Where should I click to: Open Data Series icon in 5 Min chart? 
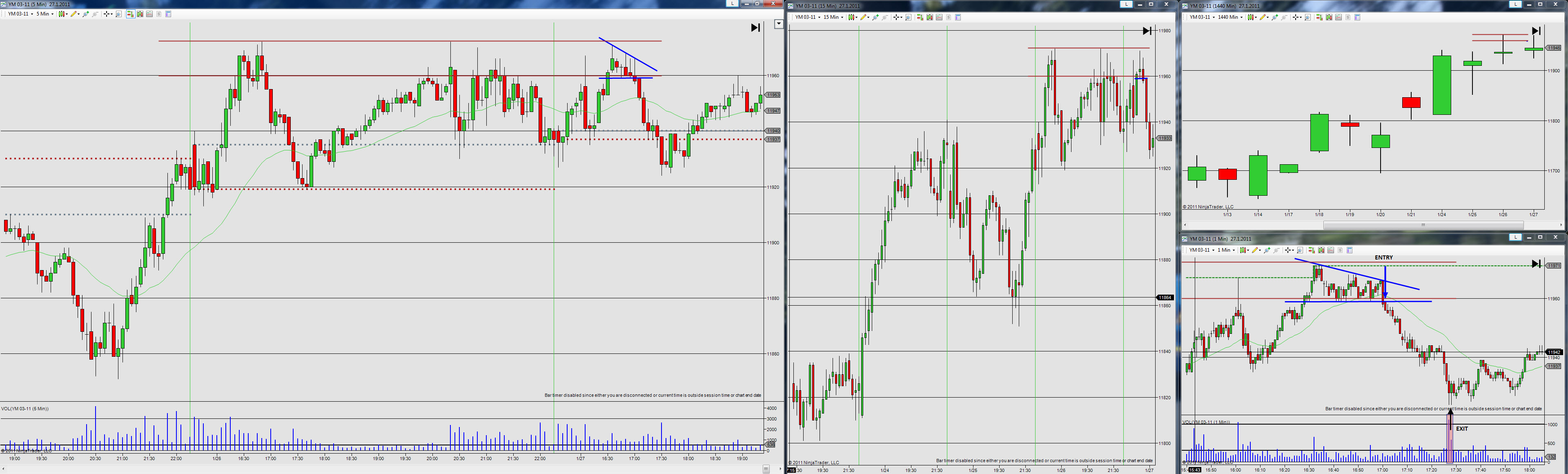pyautogui.click(x=140, y=14)
